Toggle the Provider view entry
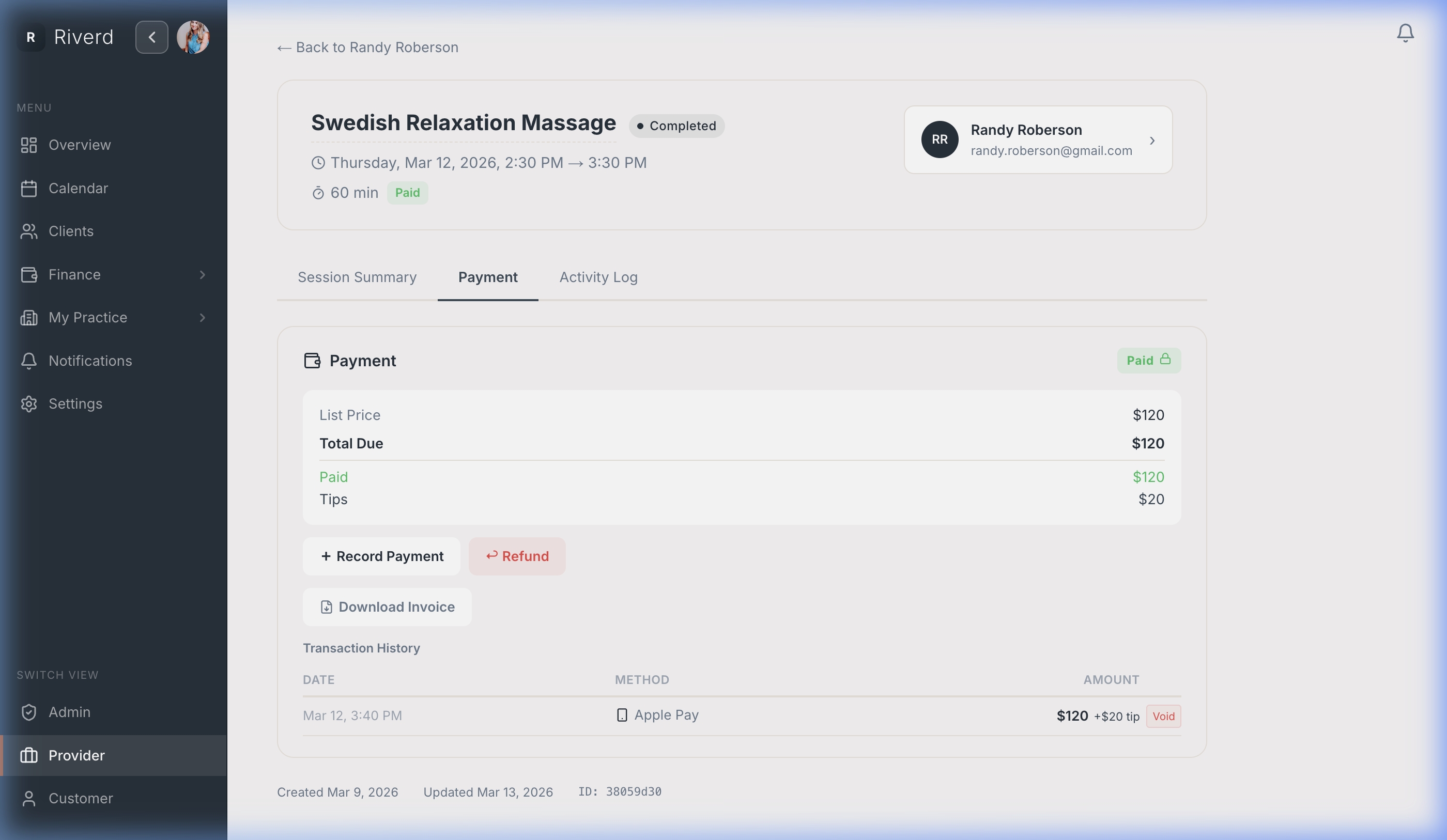1447x840 pixels. (x=76, y=756)
